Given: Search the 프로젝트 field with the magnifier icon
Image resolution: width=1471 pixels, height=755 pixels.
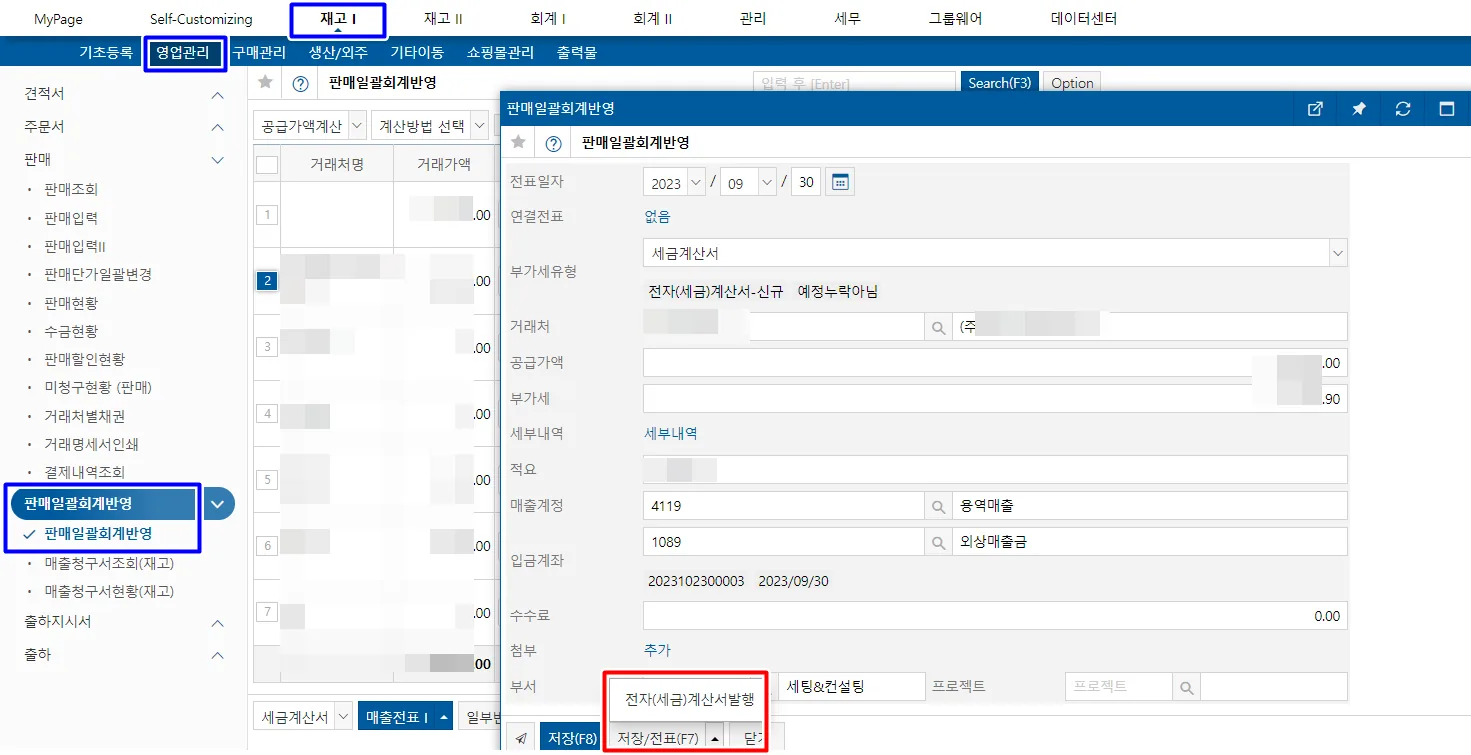Looking at the screenshot, I should (1185, 687).
